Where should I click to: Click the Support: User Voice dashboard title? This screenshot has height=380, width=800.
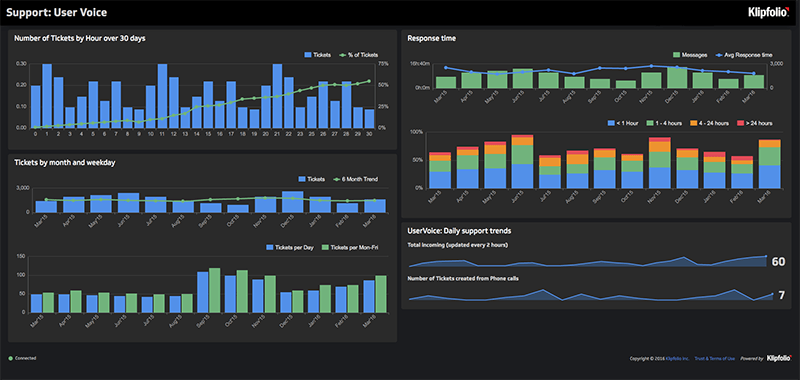57,13
